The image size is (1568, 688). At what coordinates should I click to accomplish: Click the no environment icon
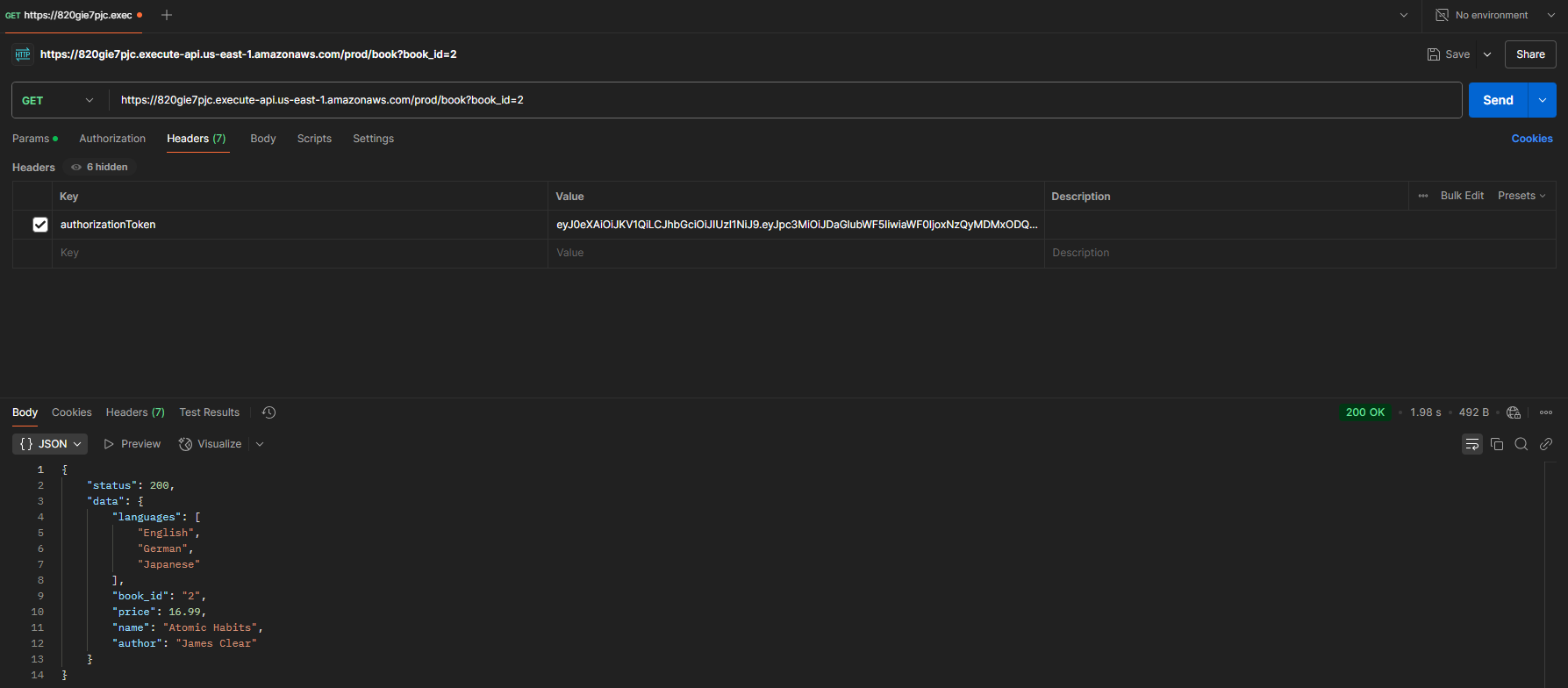[x=1442, y=15]
